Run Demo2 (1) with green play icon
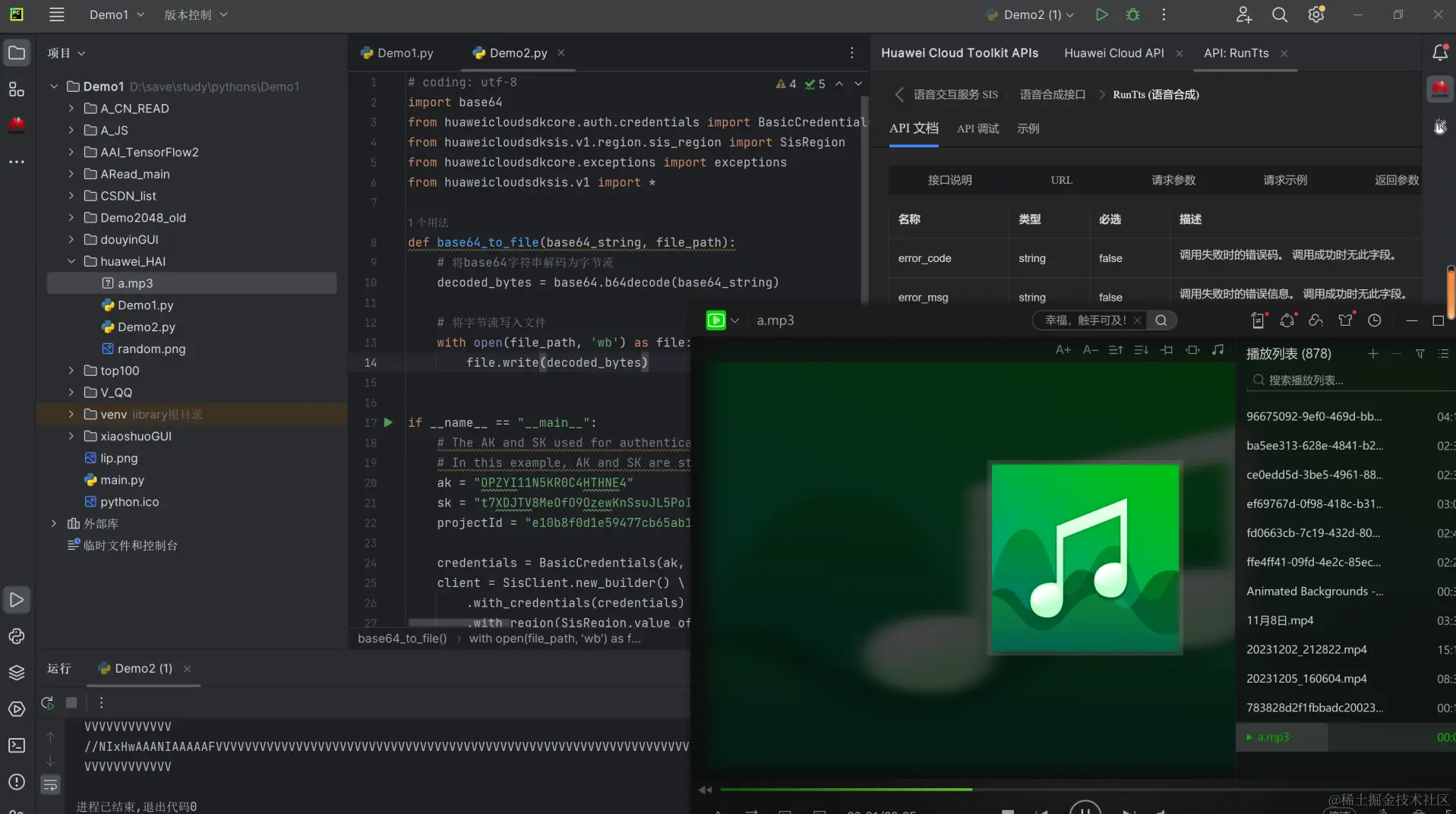Viewport: 1456px width, 814px height. [1101, 14]
